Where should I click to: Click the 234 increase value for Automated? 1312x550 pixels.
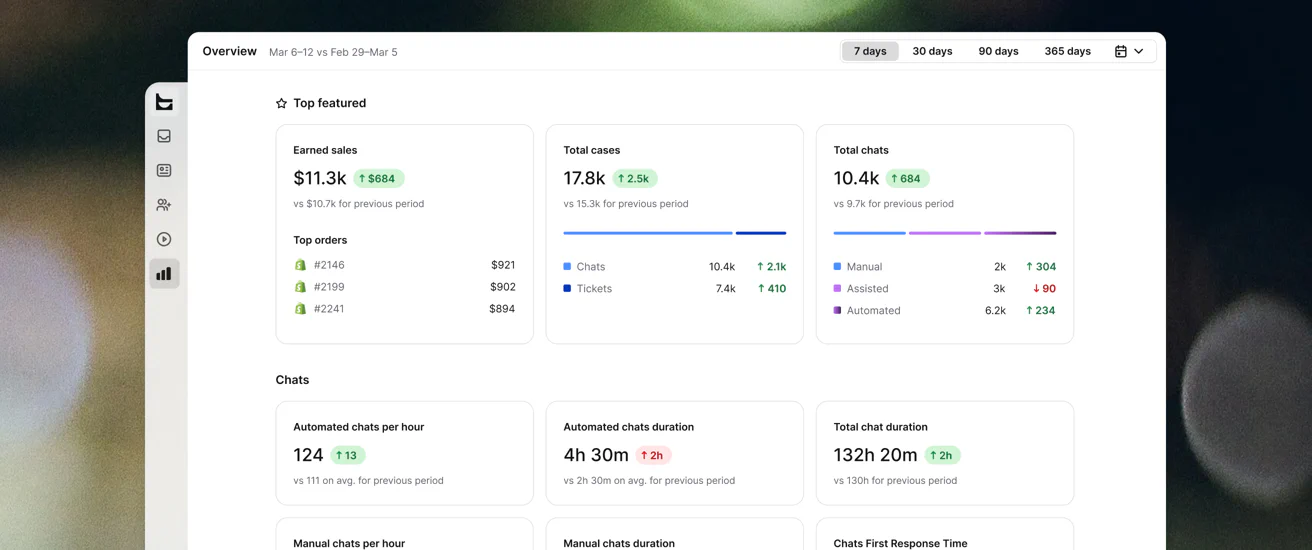[1041, 311]
